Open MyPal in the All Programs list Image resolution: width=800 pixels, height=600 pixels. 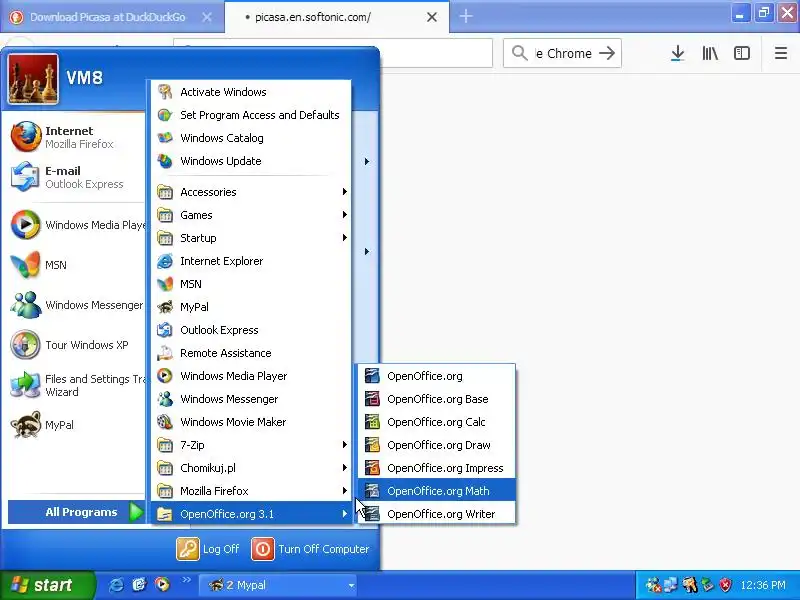[251, 307]
